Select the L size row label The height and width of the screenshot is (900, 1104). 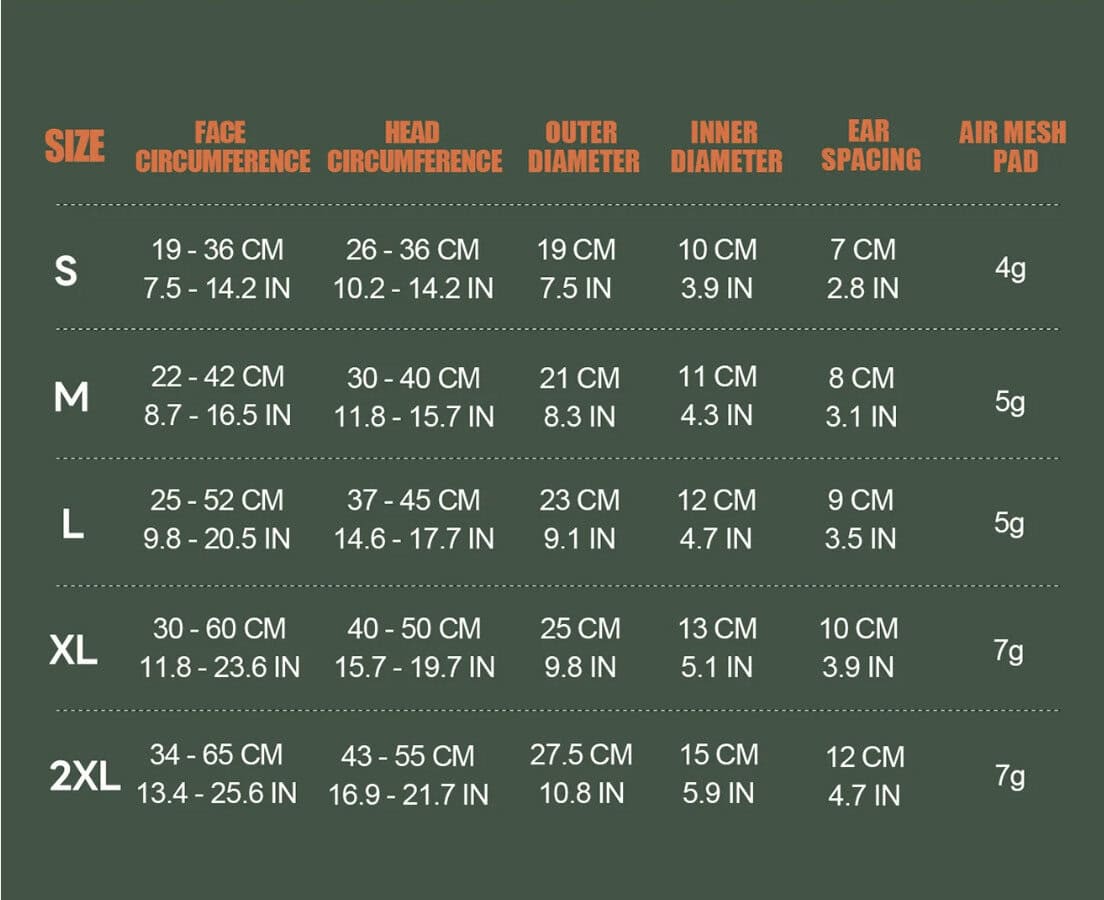pos(73,524)
